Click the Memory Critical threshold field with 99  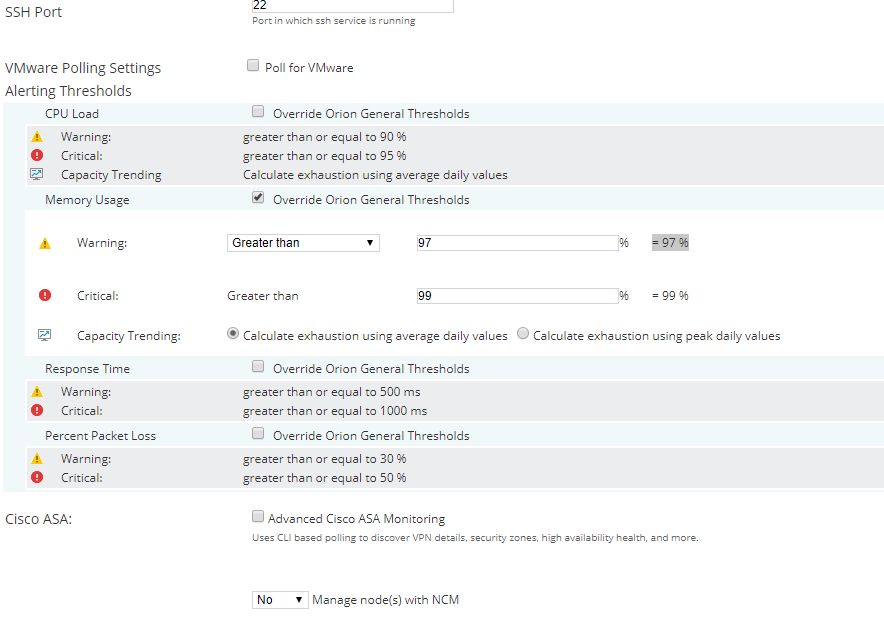click(518, 296)
